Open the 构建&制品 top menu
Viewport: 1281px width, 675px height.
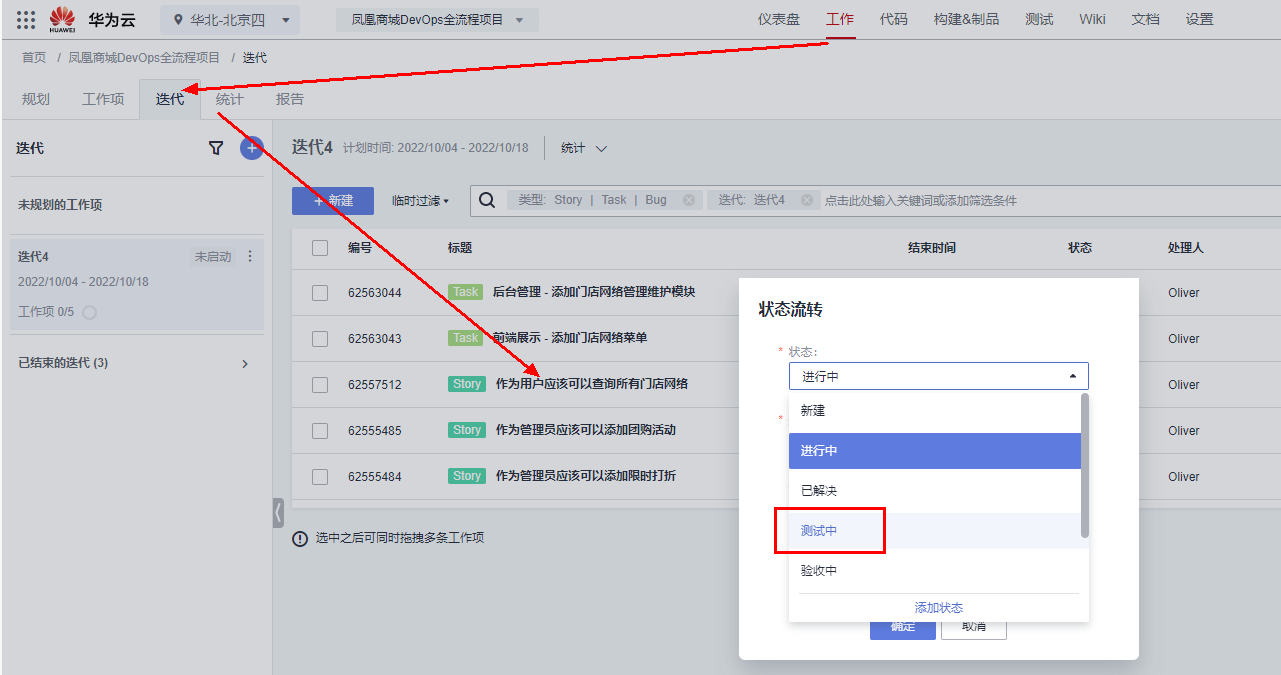[x=966, y=19]
